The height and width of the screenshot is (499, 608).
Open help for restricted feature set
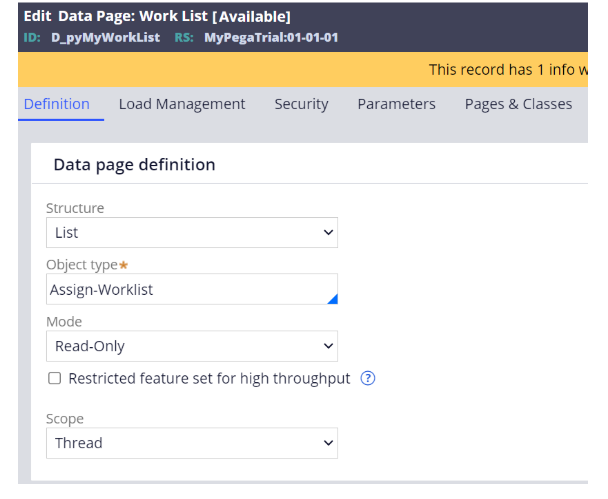(x=367, y=378)
